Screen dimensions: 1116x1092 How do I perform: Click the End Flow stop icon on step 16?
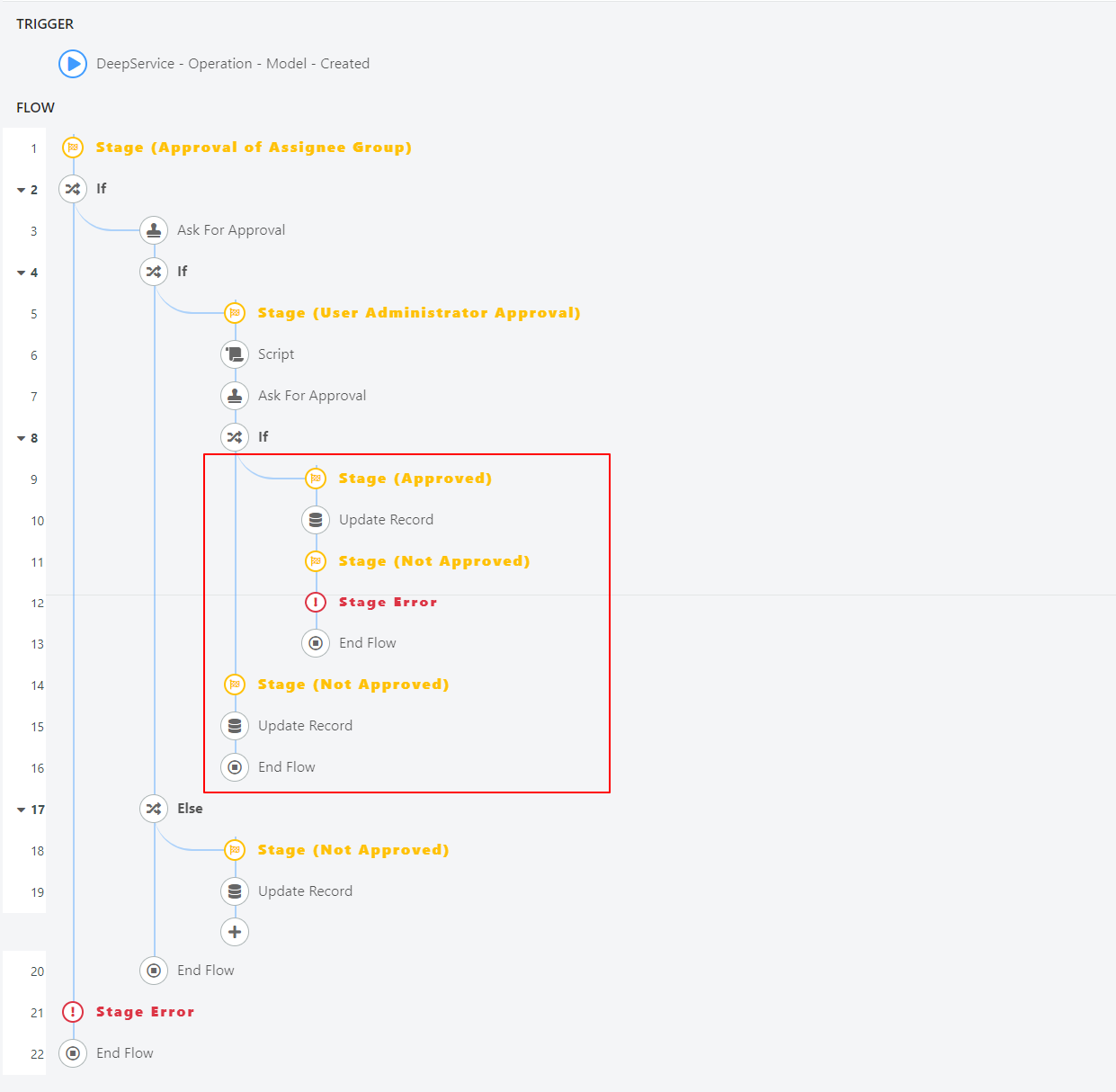coord(235,767)
